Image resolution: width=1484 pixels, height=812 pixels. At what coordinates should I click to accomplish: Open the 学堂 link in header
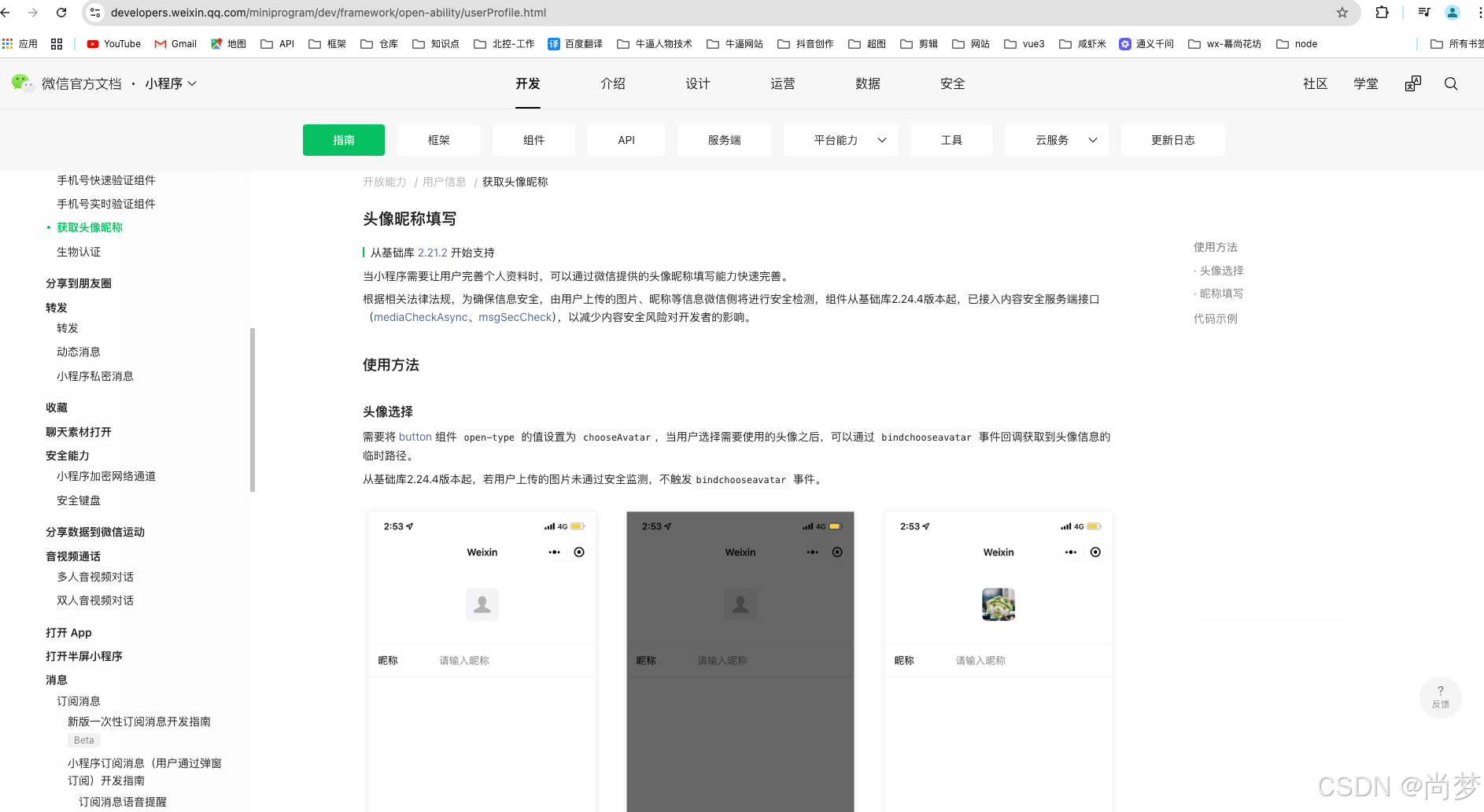(x=1366, y=83)
